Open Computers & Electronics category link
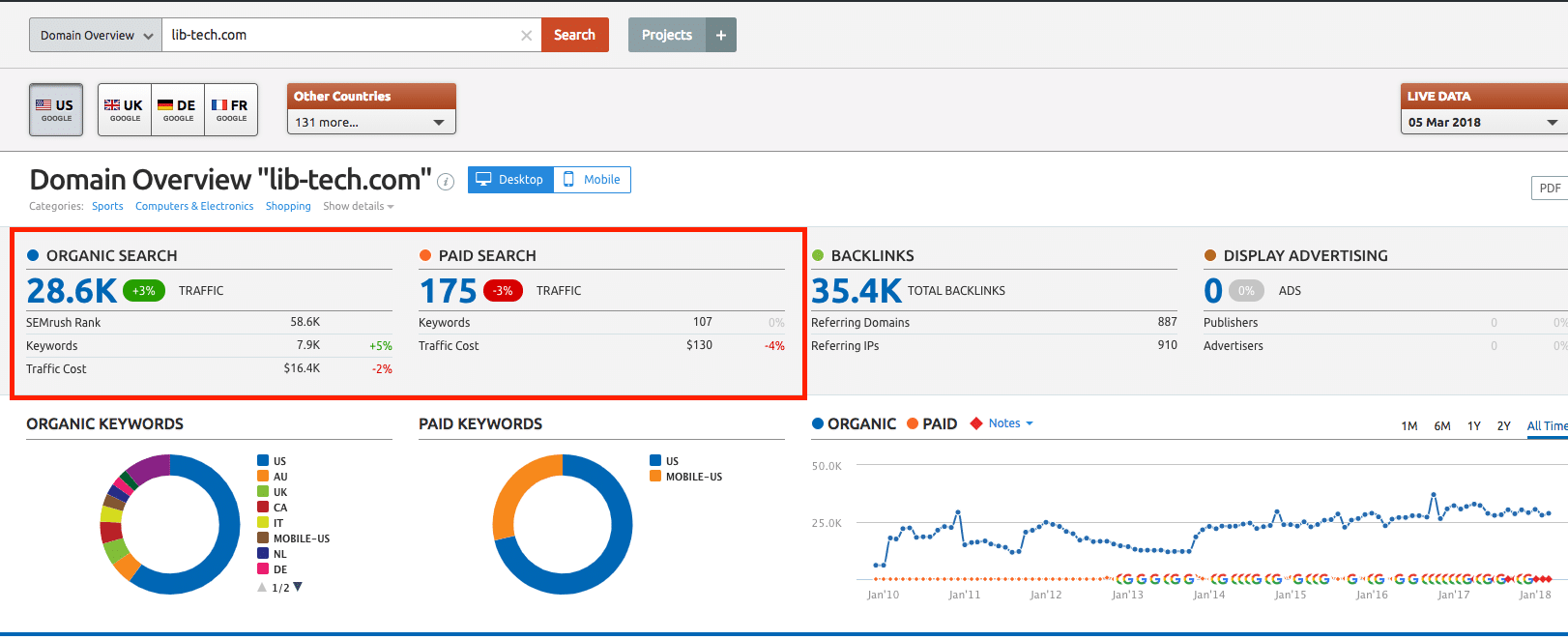This screenshot has height=640, width=1568. pyautogui.click(x=194, y=206)
